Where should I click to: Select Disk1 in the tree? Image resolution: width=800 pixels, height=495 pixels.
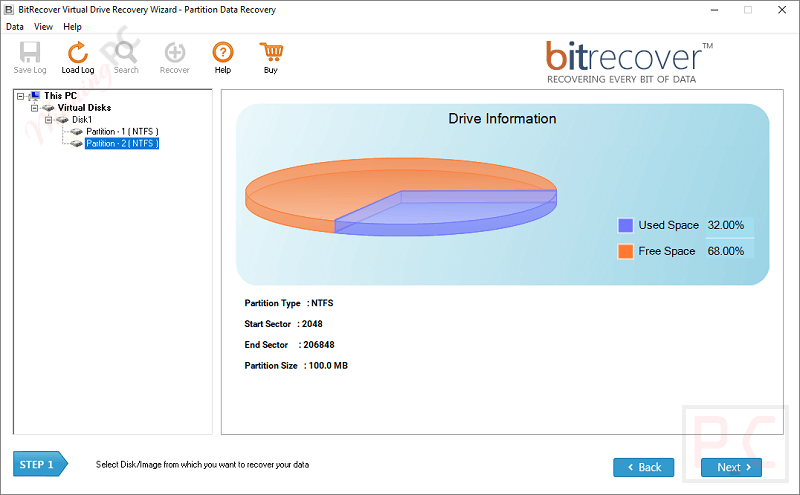82,120
